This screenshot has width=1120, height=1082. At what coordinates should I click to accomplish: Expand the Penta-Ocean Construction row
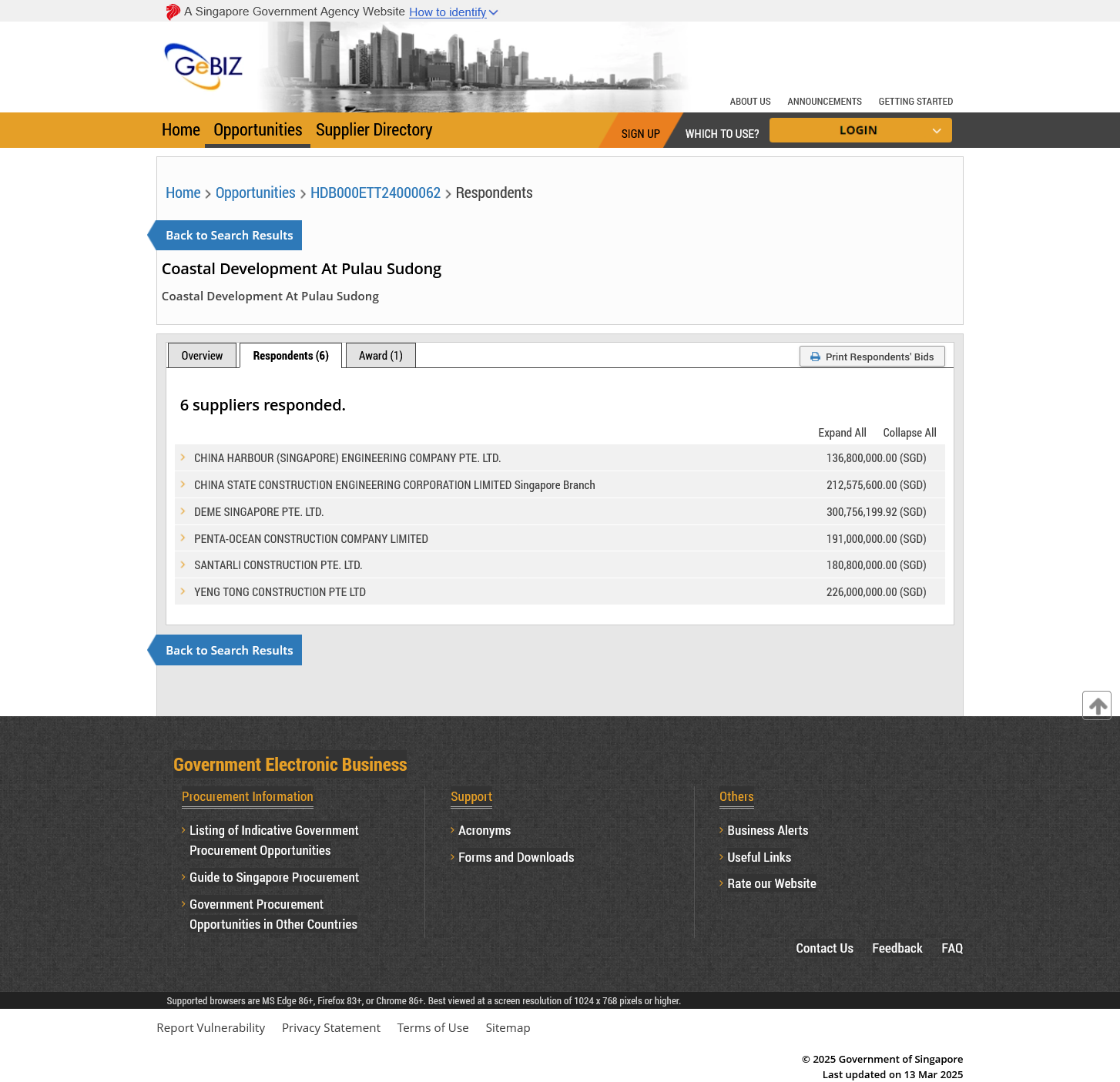pyautogui.click(x=183, y=538)
